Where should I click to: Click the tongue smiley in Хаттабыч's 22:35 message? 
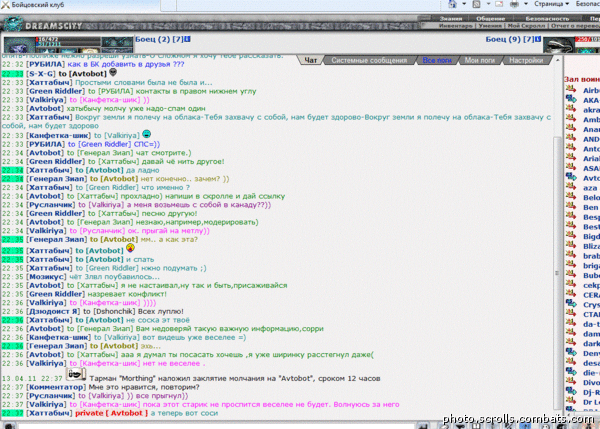pyautogui.click(x=130, y=248)
